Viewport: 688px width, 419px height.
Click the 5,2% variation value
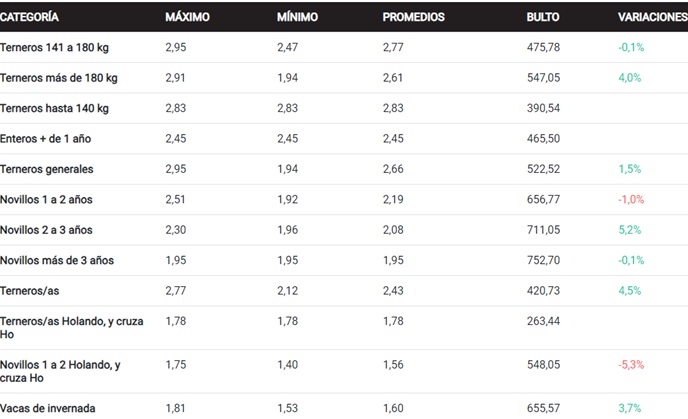(x=629, y=230)
